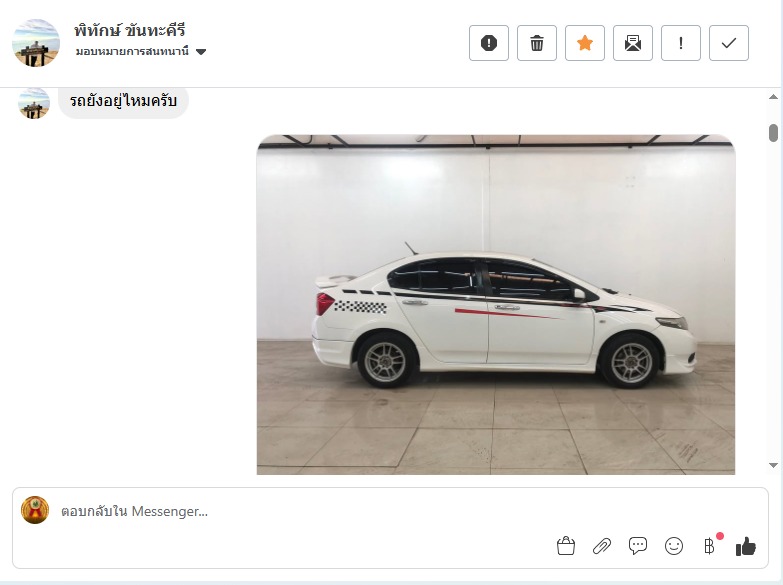
Task: Open the shopping bag products icon
Action: 566,546
